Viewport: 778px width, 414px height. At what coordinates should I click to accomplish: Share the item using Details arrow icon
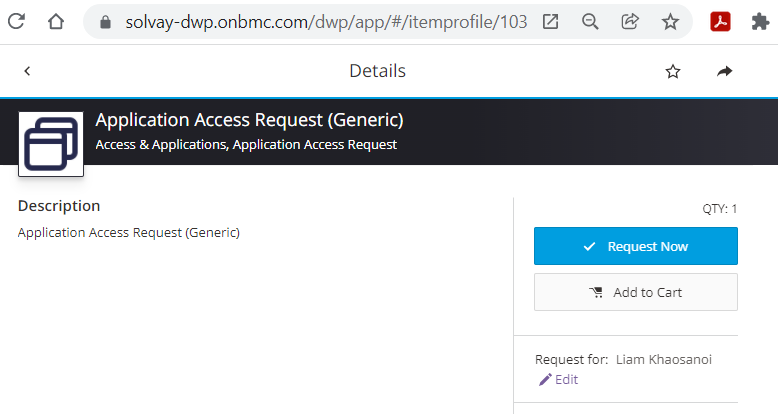(725, 71)
